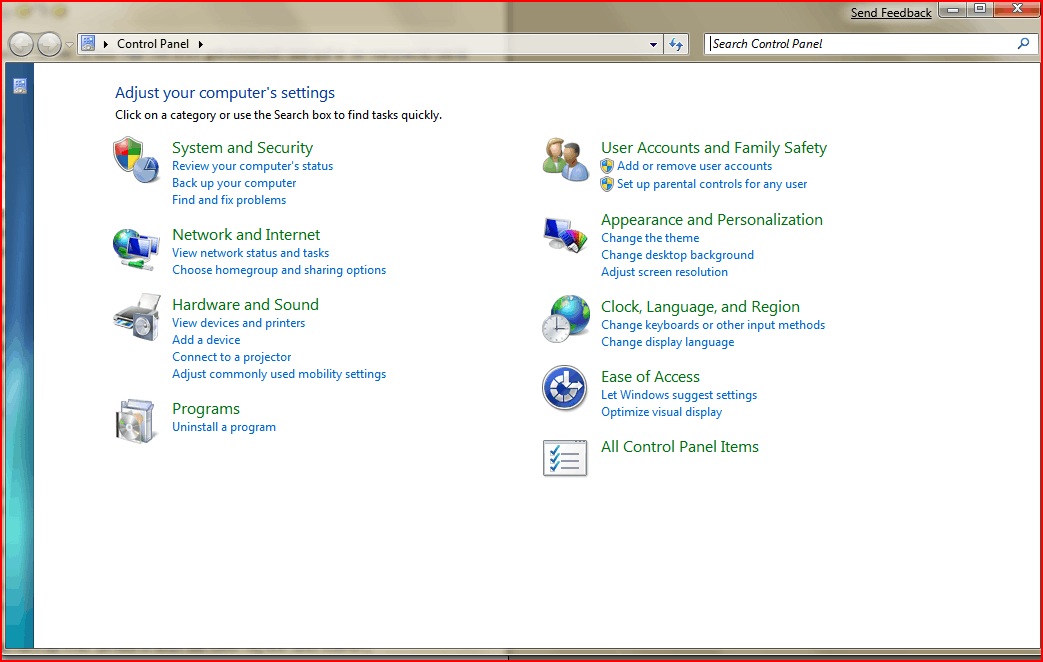Click the Back navigation arrow button

(21, 45)
